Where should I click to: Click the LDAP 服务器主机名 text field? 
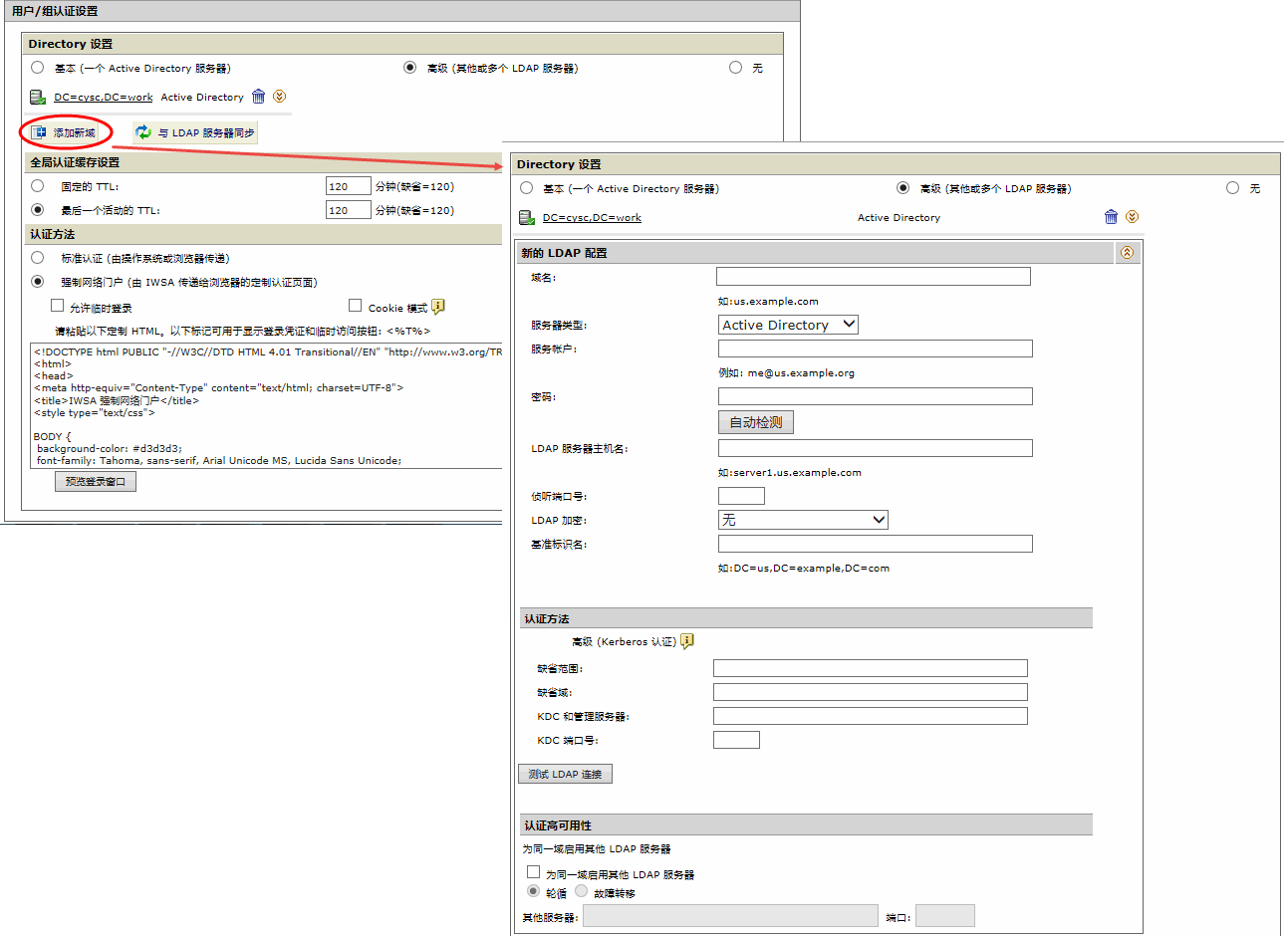pos(876,448)
